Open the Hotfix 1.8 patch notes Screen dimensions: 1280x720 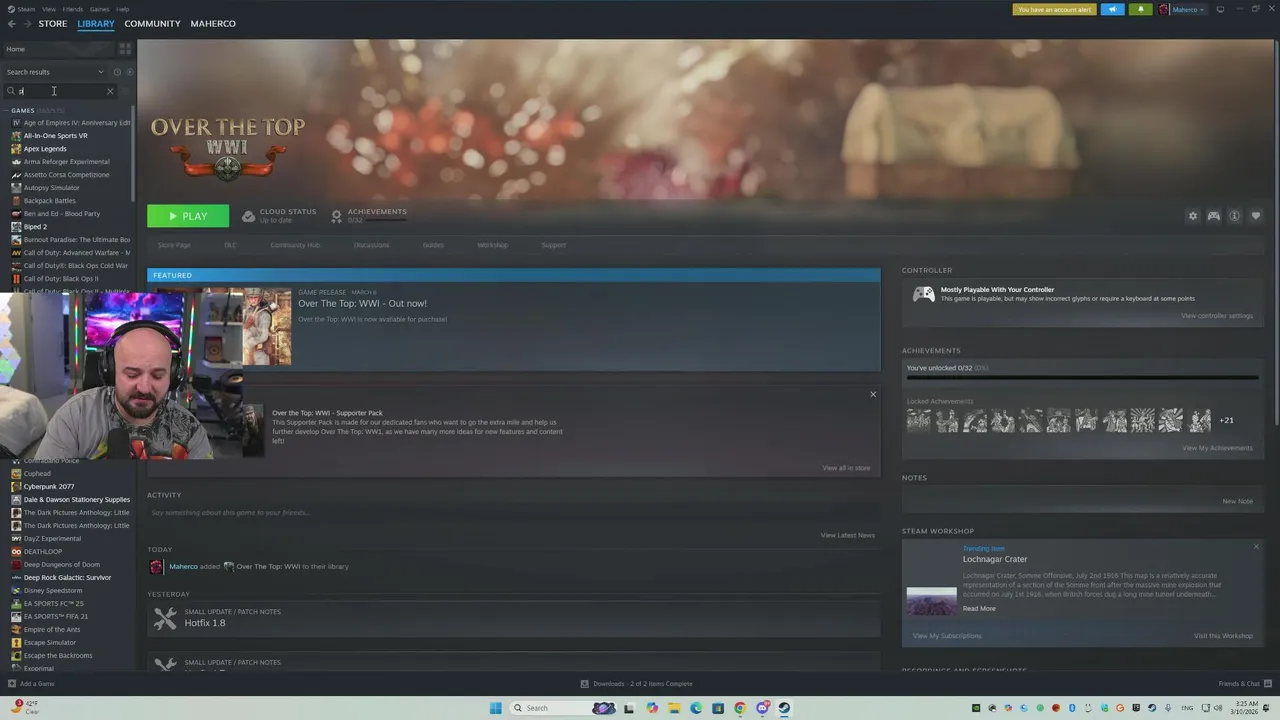tap(513, 618)
